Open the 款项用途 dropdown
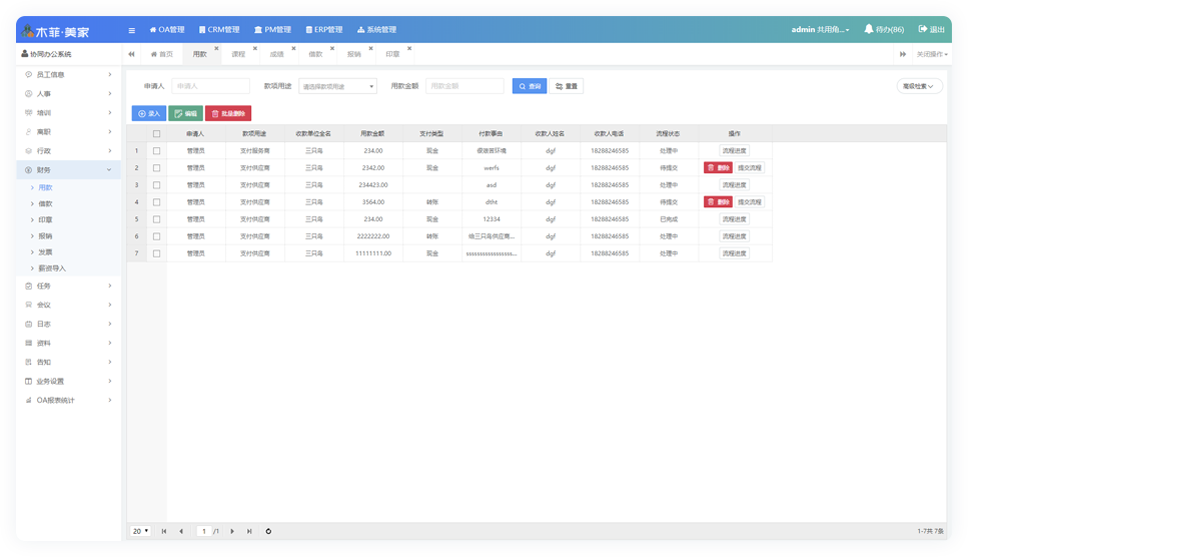The image size is (1200, 557). pyautogui.click(x=337, y=87)
